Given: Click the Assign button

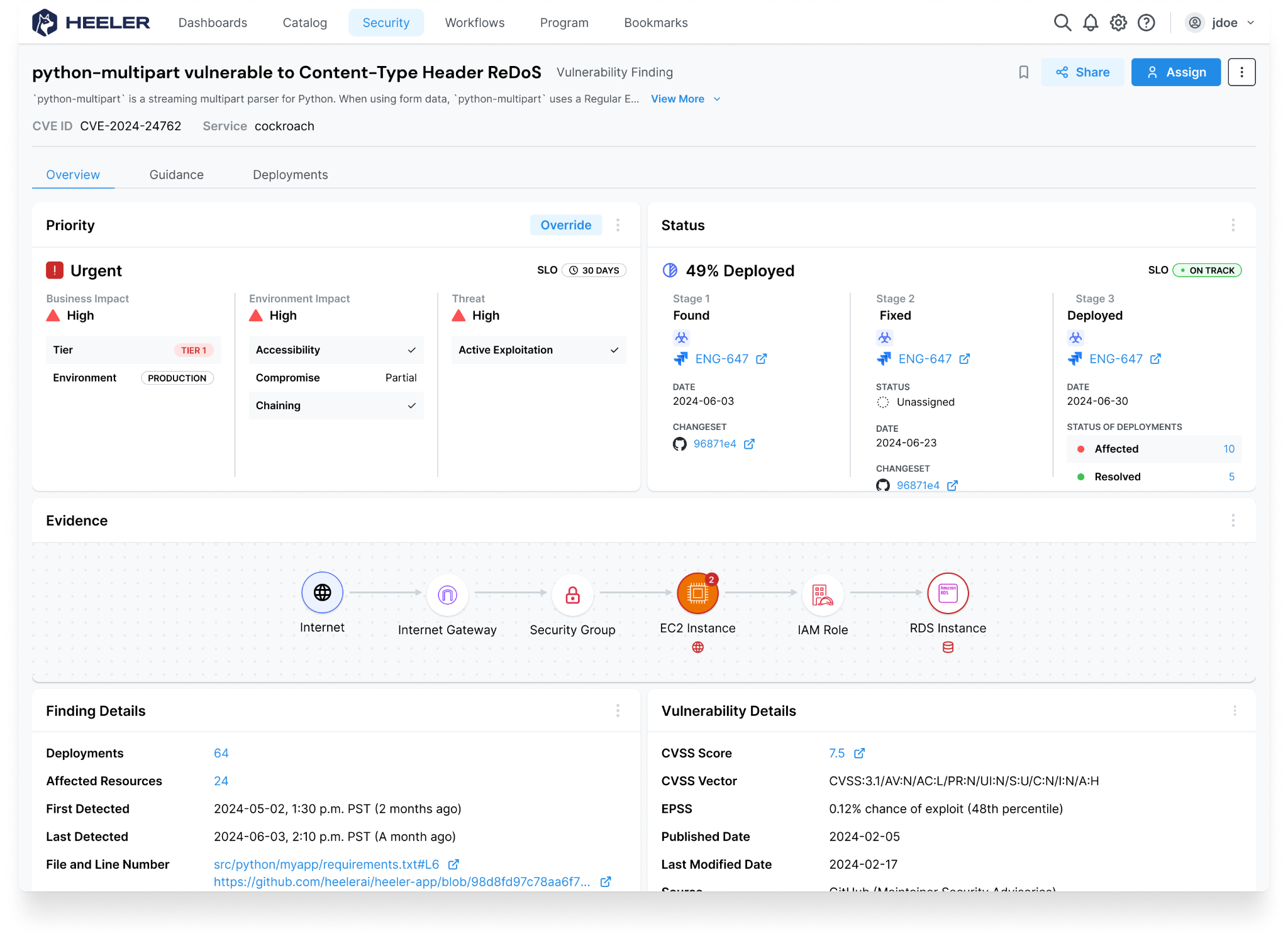Looking at the screenshot, I should [x=1175, y=72].
